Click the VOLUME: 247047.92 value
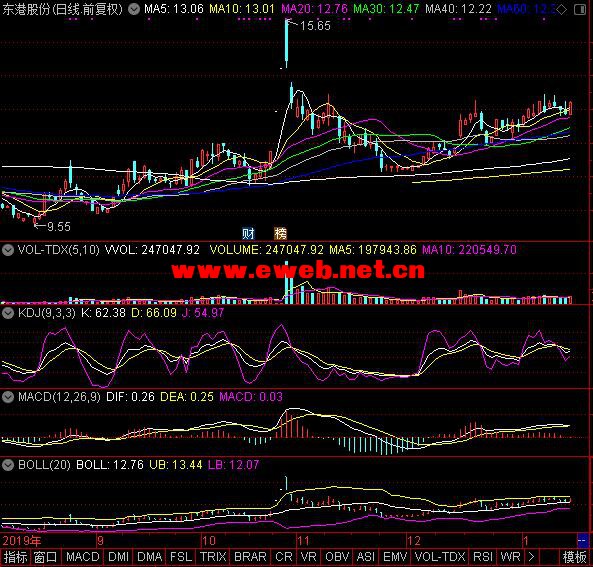The height and width of the screenshot is (567, 593). 267,250
